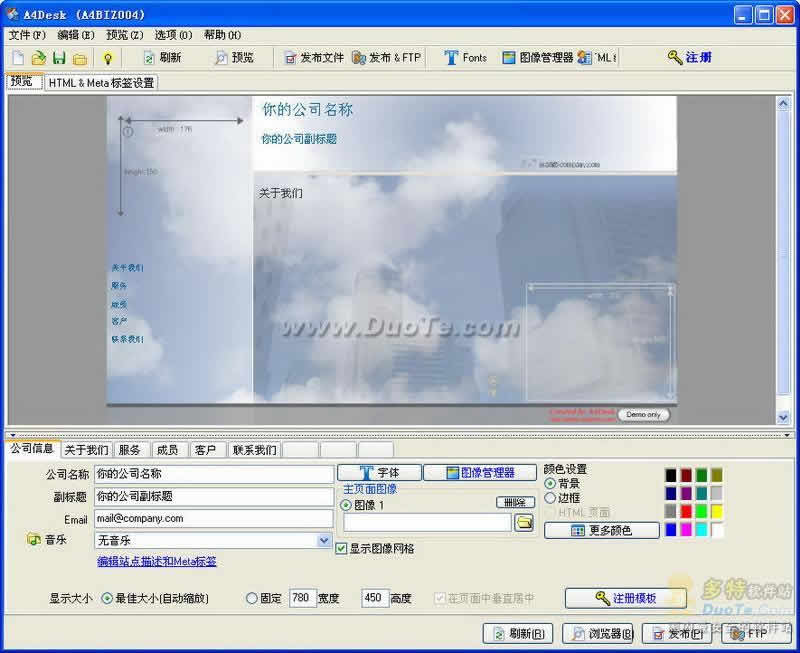800x653 pixels.
Task: Select the 图像 1 radio button
Action: tap(346, 505)
